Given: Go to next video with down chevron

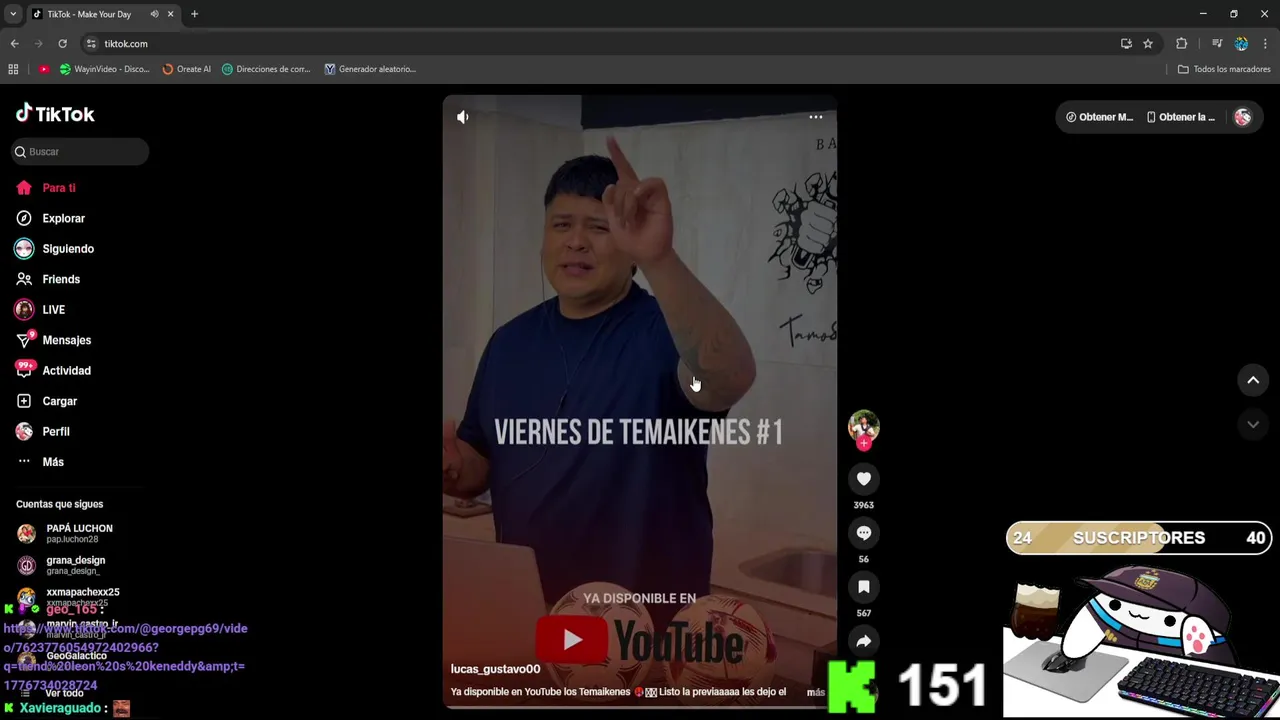Looking at the screenshot, I should 1253,425.
